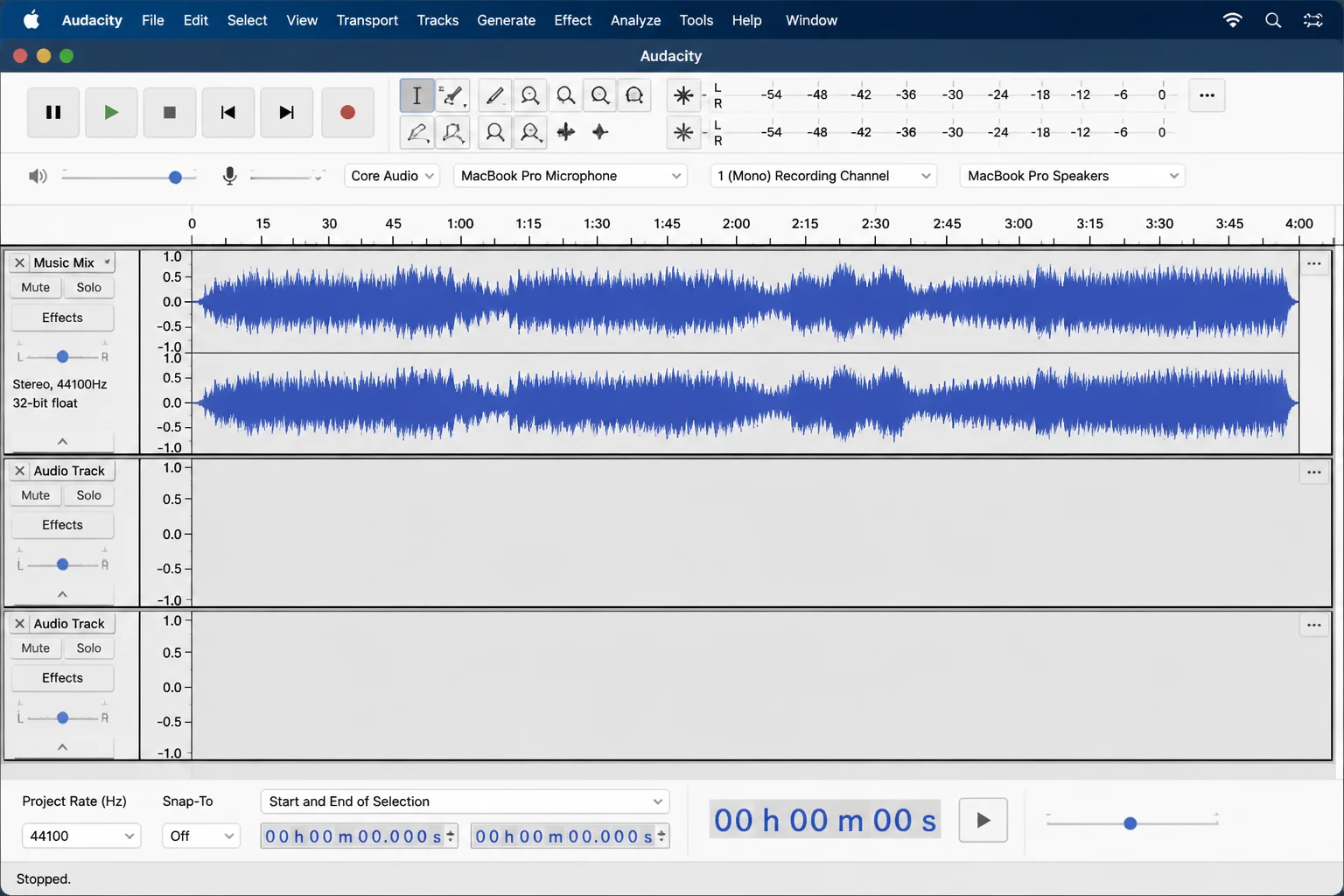This screenshot has width=1344, height=896.
Task: Adjust the Music Mix pan slider
Action: coord(62,357)
